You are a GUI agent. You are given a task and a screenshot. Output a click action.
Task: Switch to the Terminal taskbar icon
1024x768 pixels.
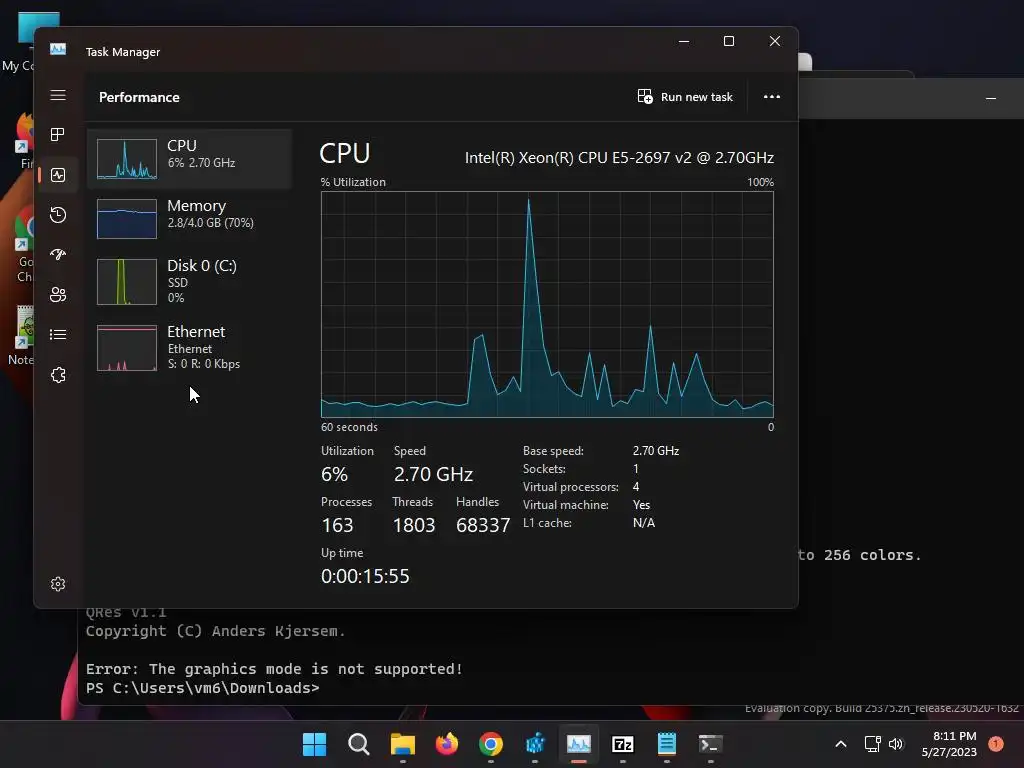coord(711,744)
